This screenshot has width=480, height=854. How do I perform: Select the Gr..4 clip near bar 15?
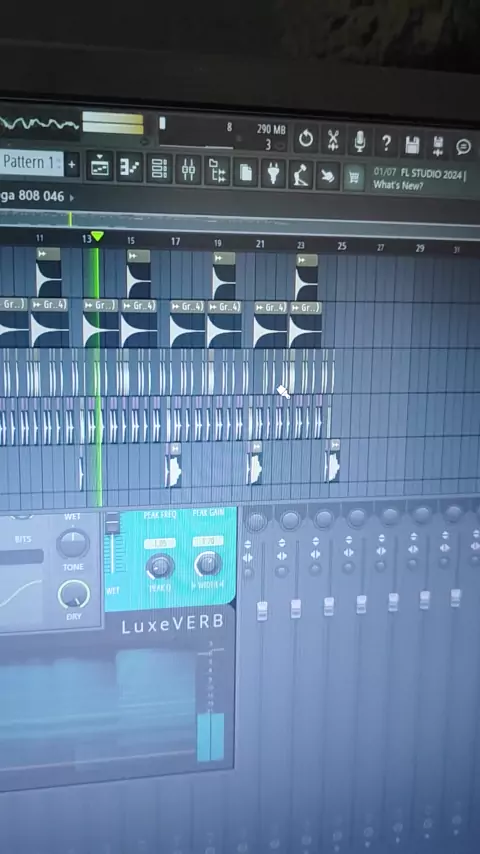point(139,306)
